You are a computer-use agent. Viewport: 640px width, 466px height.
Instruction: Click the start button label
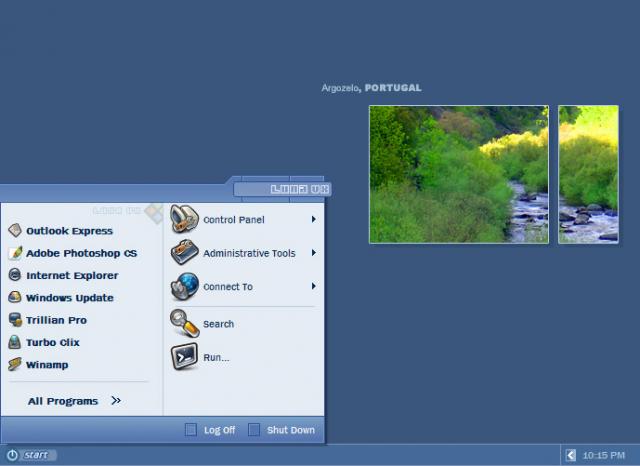click(36, 455)
